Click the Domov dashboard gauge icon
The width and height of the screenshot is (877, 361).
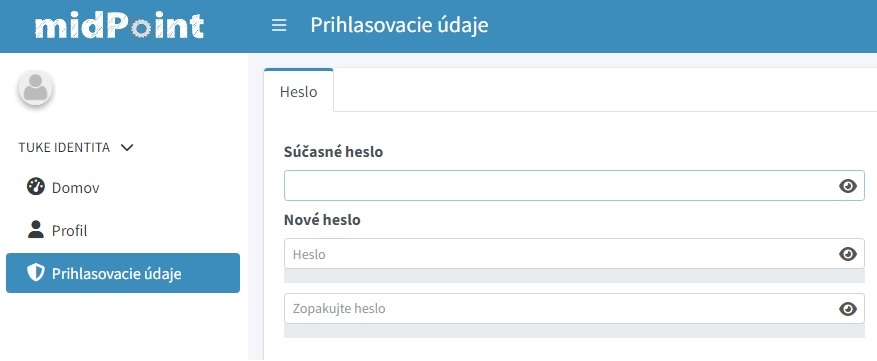(x=36, y=186)
